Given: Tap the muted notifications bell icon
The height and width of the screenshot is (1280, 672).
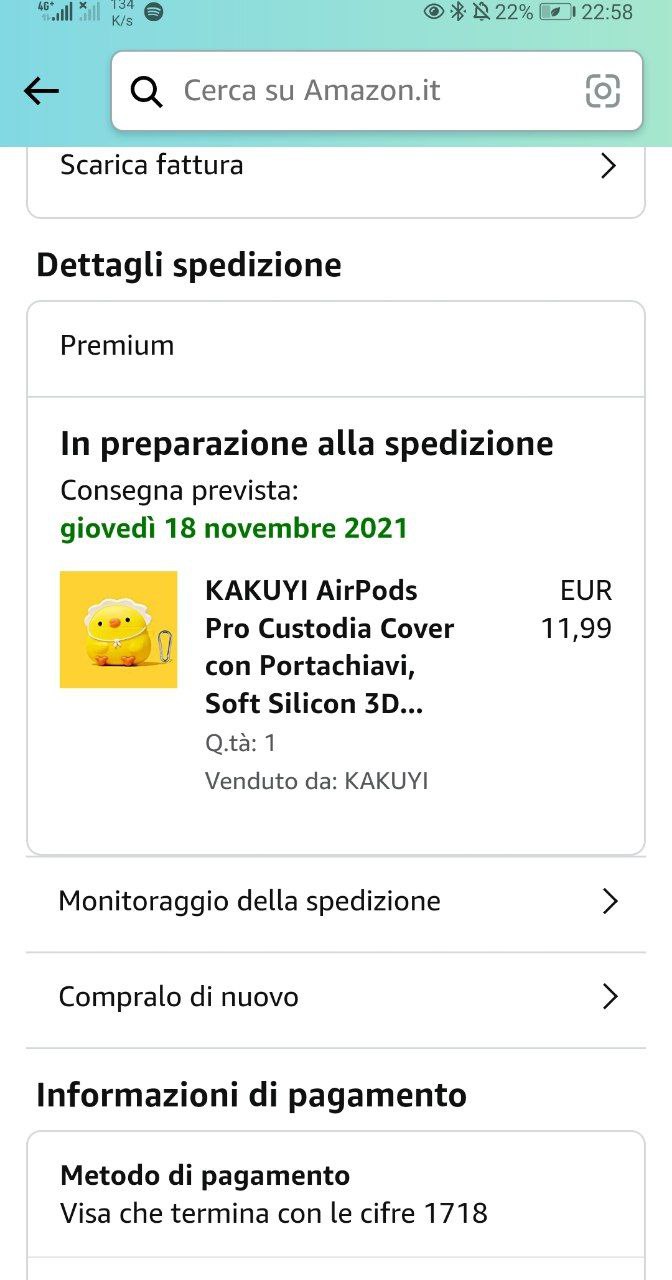Looking at the screenshot, I should [x=481, y=12].
